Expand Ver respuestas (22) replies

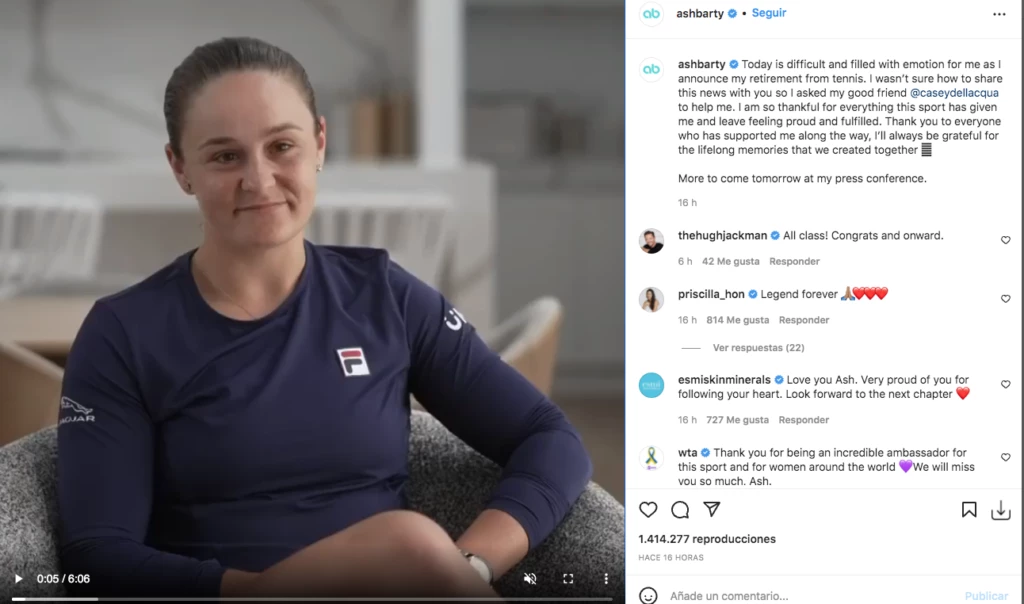coord(758,347)
